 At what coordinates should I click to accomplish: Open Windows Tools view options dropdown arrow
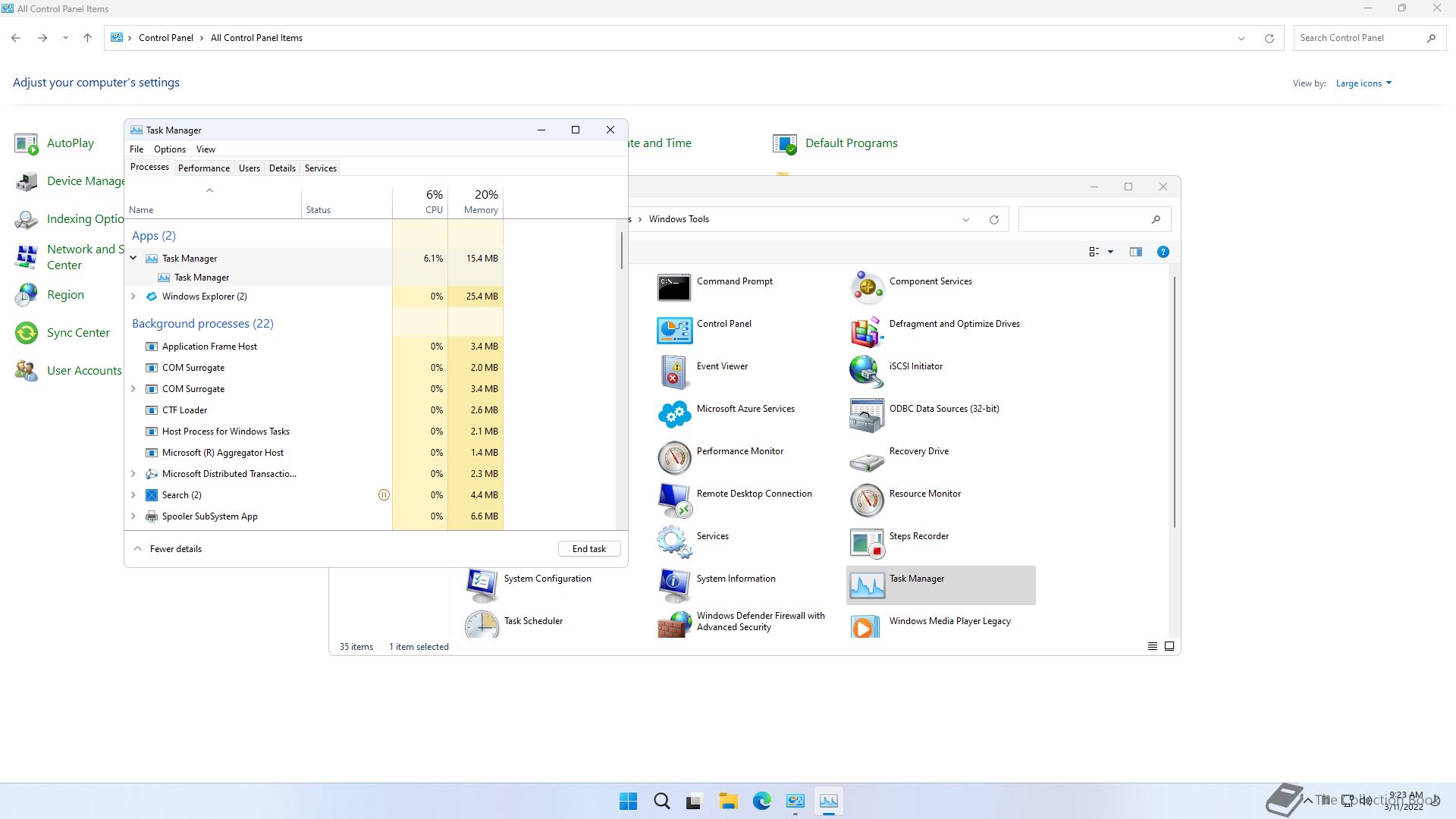click(1110, 252)
